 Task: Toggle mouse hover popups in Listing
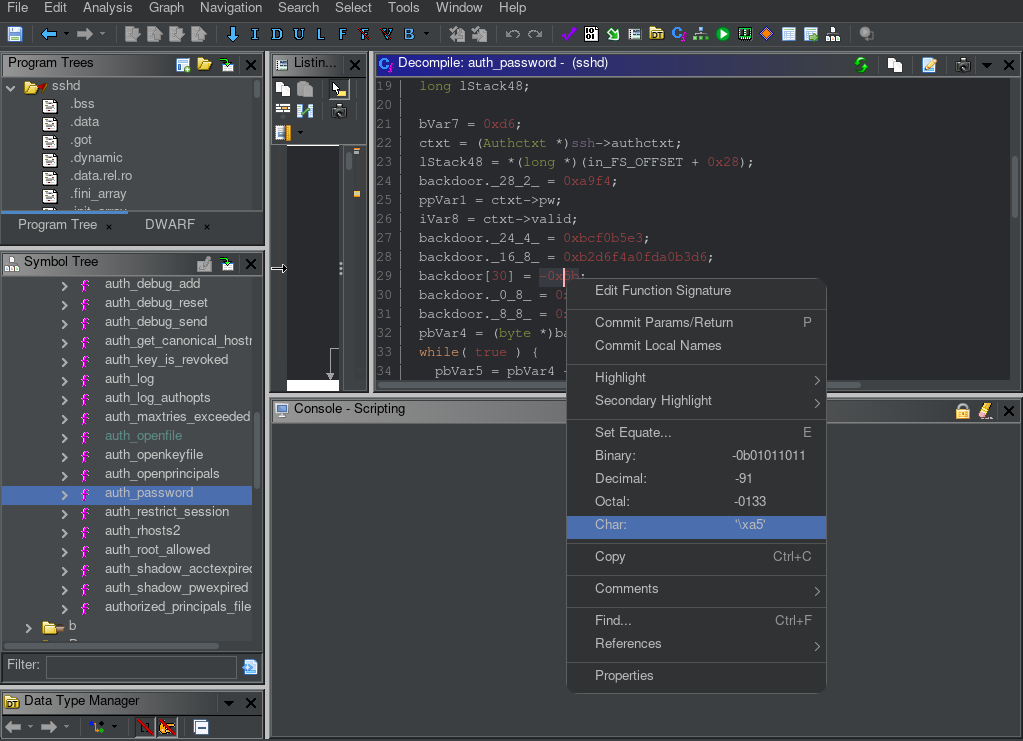(x=339, y=89)
